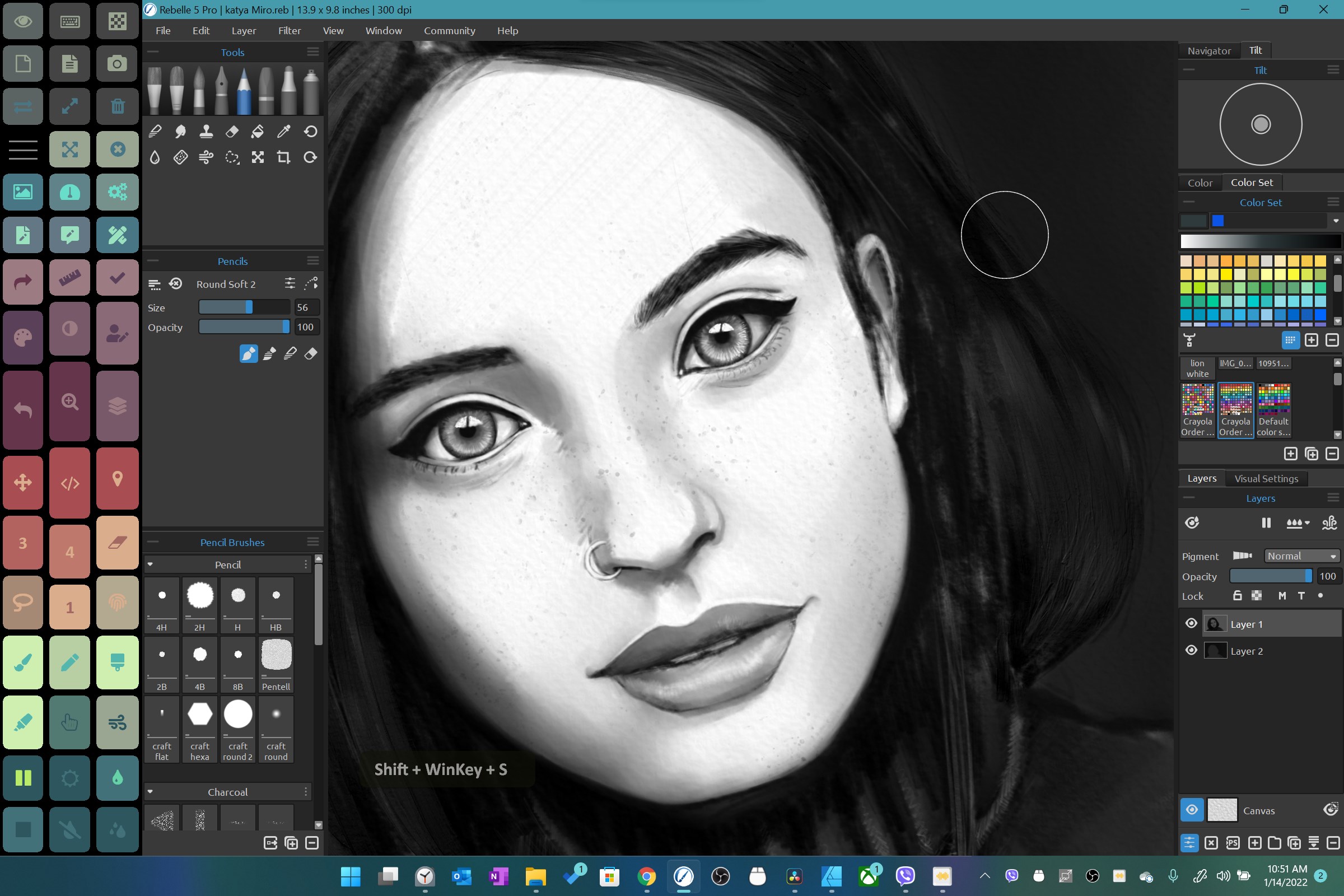The image size is (1344, 896).
Task: Select the Eyedropper color picker tool
Action: 283,132
